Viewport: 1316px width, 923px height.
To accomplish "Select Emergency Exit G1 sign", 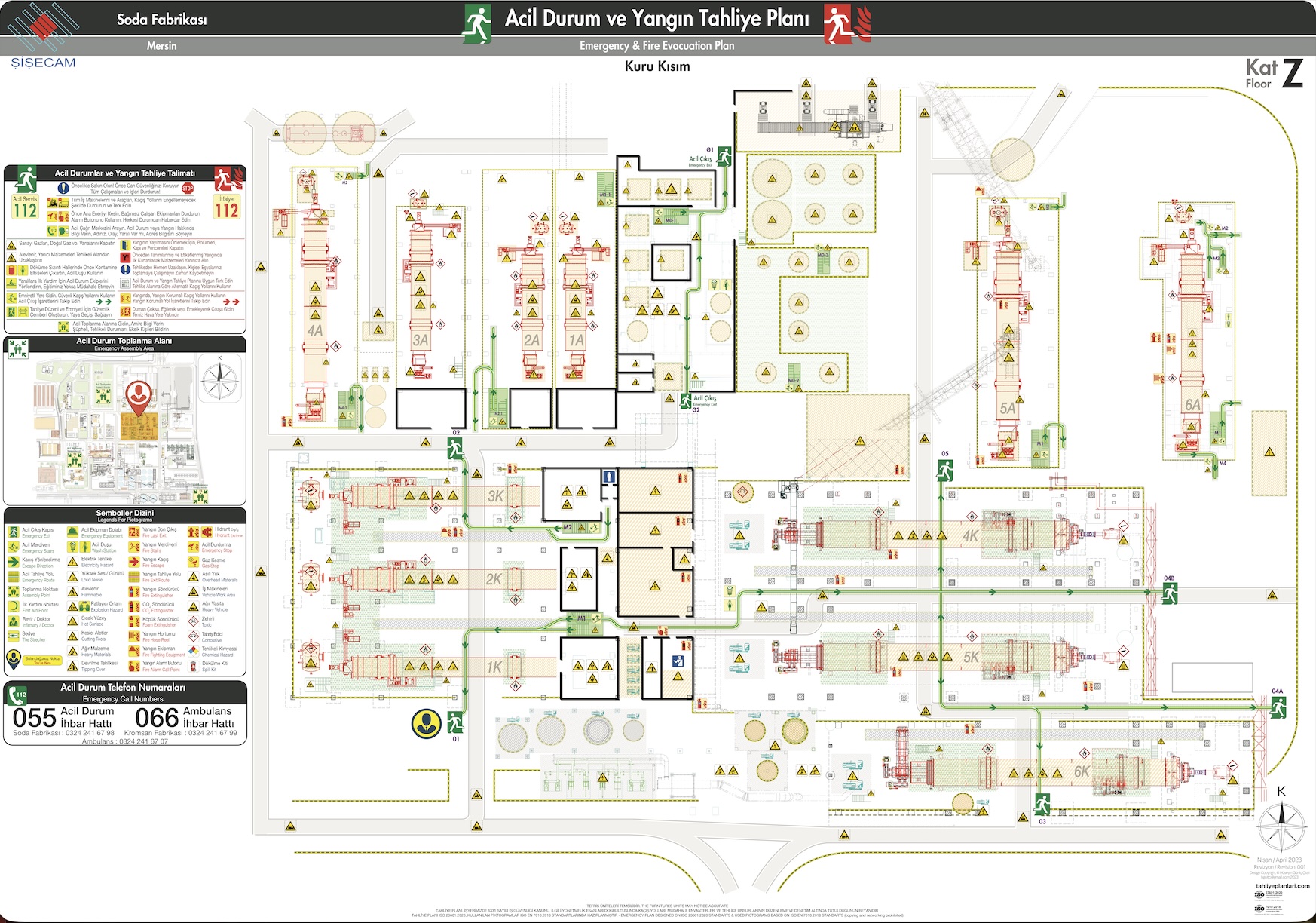I will pyautogui.click(x=724, y=156).
